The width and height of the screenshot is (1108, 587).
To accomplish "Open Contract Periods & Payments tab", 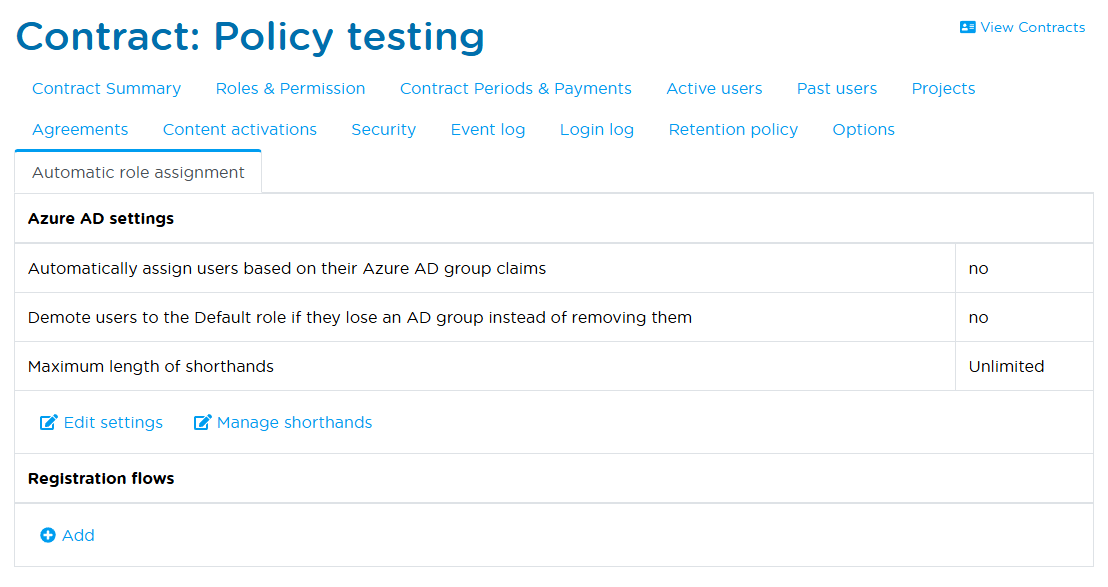I will [515, 89].
